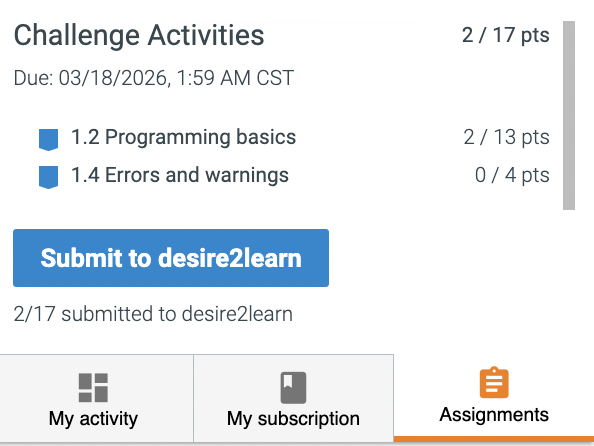Click 2/17 submitted to desire2learn status

coord(153,314)
